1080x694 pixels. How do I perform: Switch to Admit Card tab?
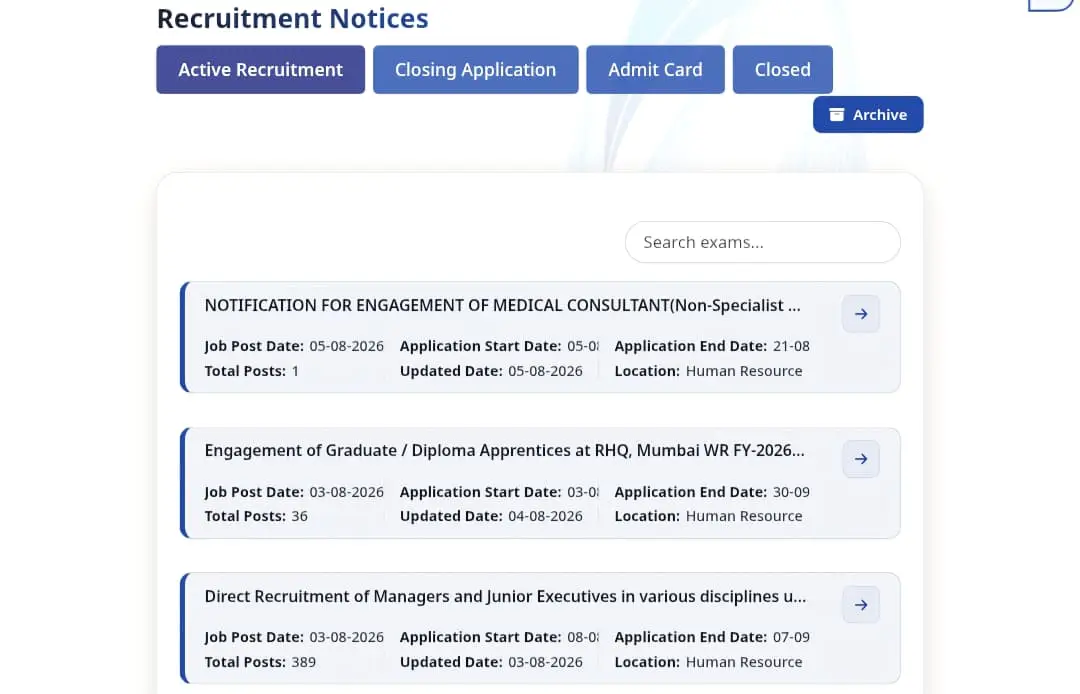655,70
